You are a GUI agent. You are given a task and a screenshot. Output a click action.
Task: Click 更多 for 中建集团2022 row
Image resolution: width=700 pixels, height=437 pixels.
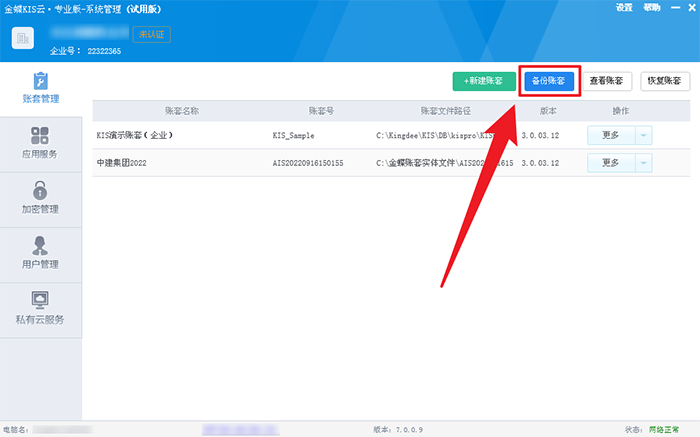point(610,163)
